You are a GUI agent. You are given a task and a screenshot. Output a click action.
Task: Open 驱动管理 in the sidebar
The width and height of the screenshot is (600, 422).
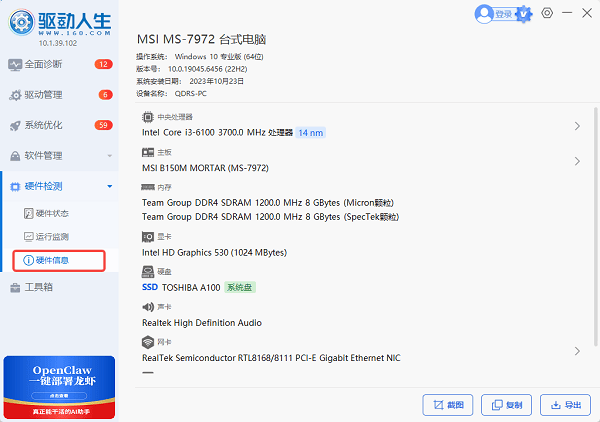tap(43, 95)
